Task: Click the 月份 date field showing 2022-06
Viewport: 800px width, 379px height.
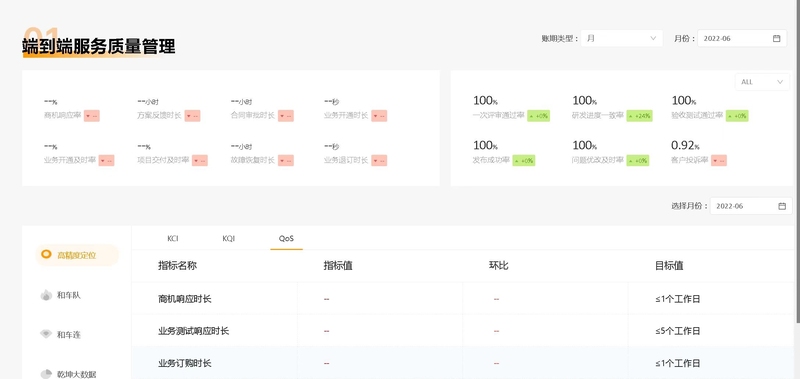Action: coord(742,38)
